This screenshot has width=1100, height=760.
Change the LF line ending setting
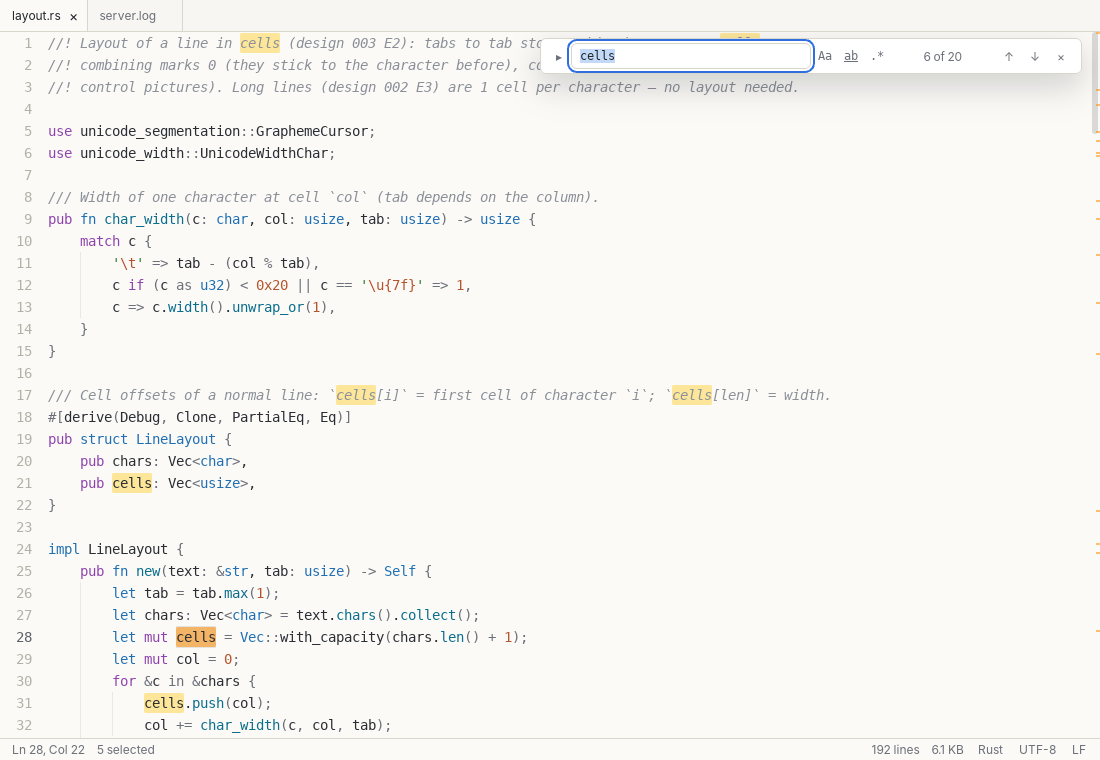click(x=1079, y=749)
